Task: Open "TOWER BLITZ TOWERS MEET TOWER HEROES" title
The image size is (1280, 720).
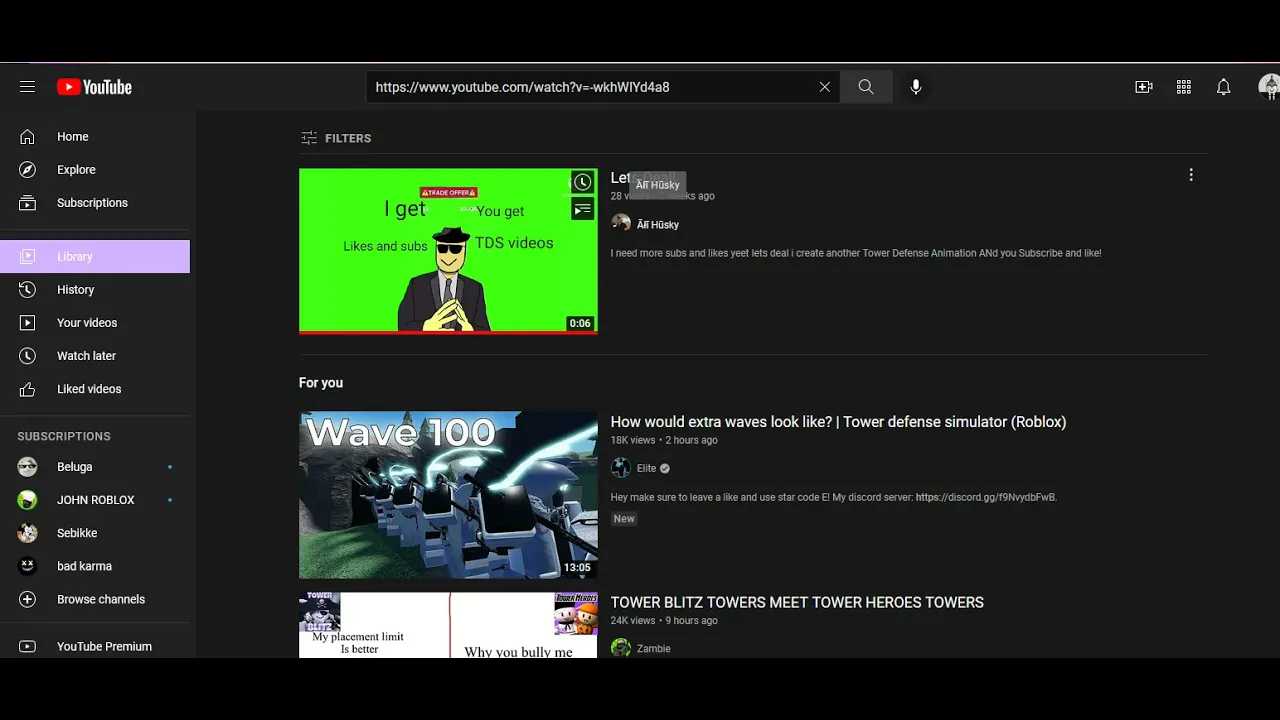Action: tap(797, 603)
